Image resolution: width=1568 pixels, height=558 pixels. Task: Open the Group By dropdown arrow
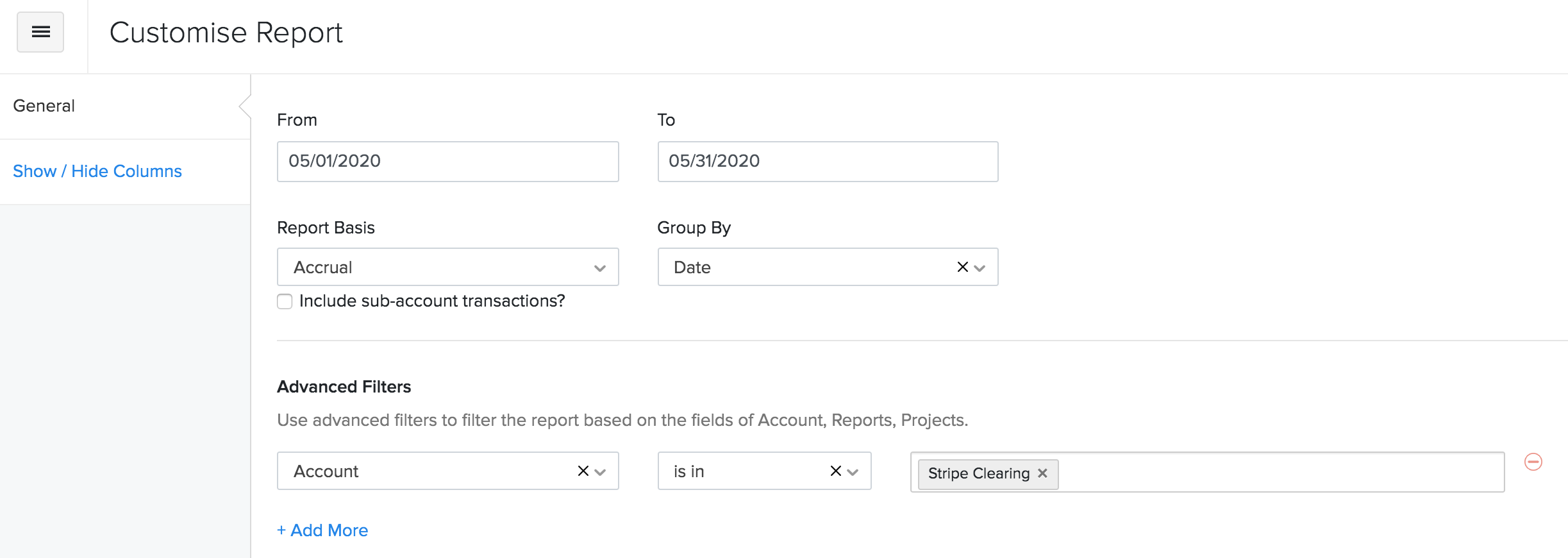(980, 267)
